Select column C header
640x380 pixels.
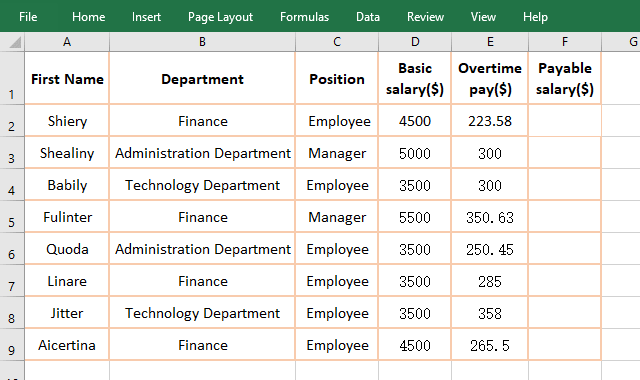tap(337, 42)
